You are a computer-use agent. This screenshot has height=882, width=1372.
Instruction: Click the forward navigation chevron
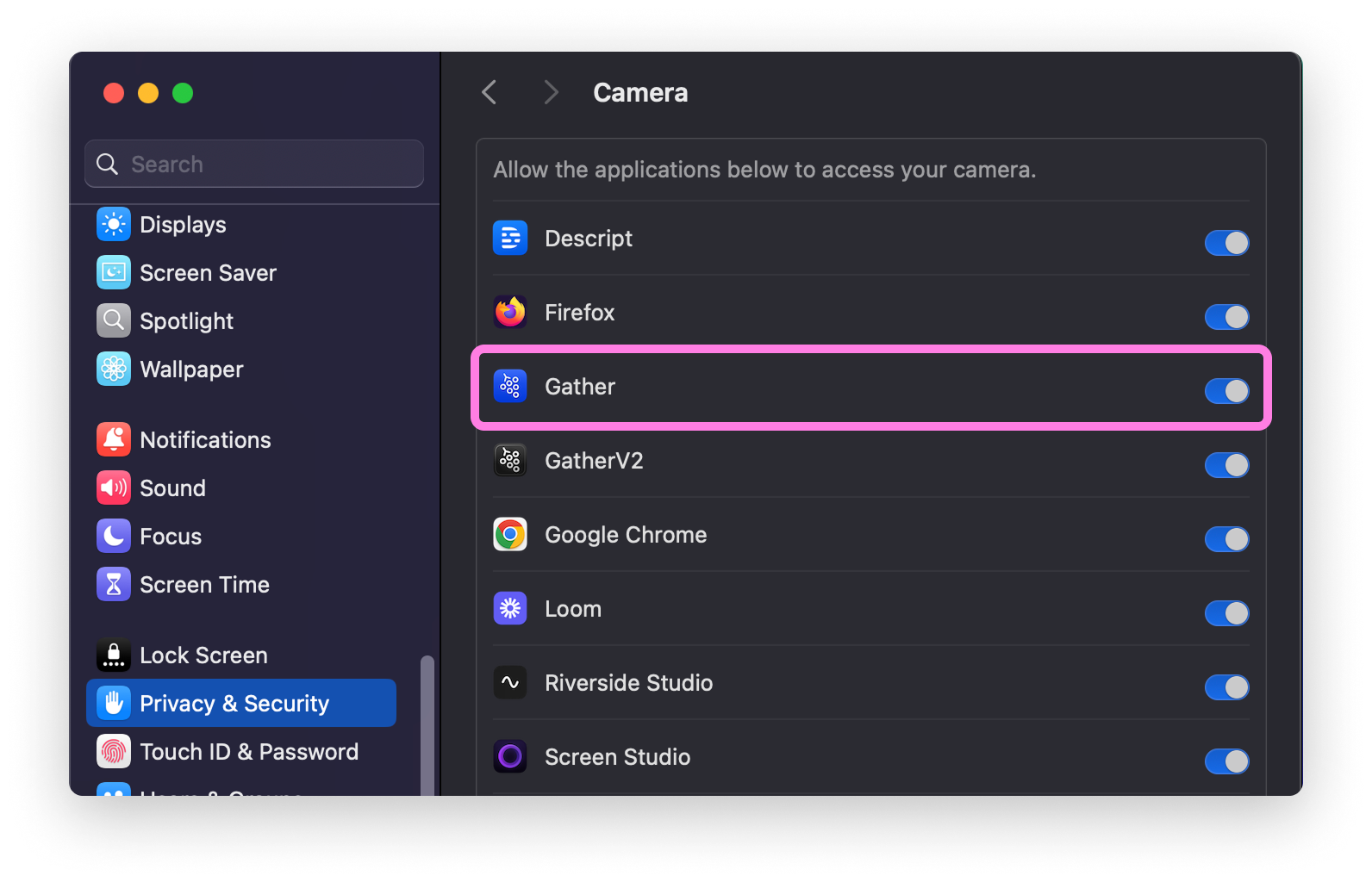tap(551, 92)
